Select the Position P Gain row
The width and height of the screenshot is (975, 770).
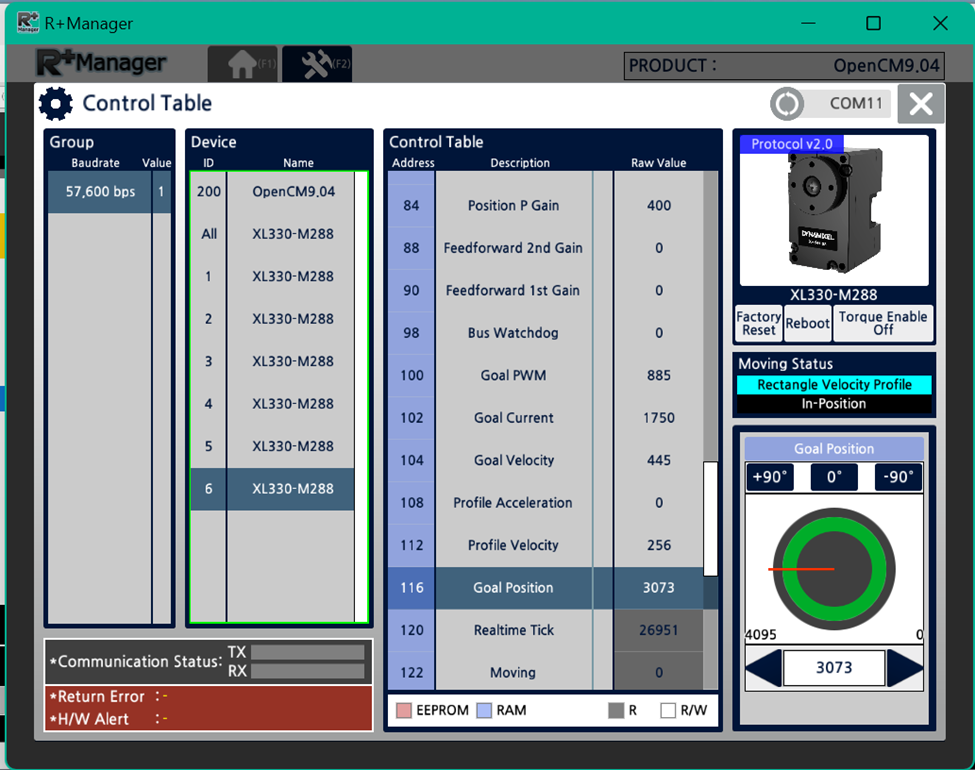(545, 206)
